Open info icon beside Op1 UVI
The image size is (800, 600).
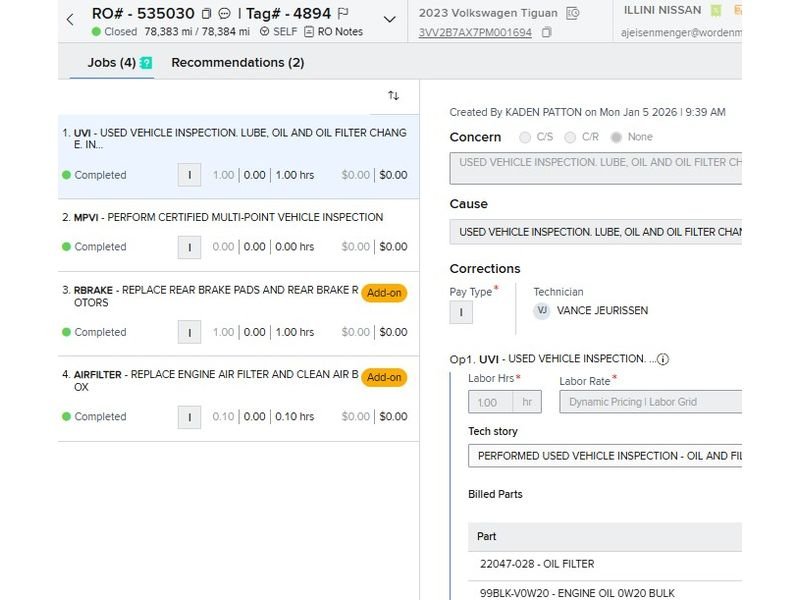coord(663,359)
